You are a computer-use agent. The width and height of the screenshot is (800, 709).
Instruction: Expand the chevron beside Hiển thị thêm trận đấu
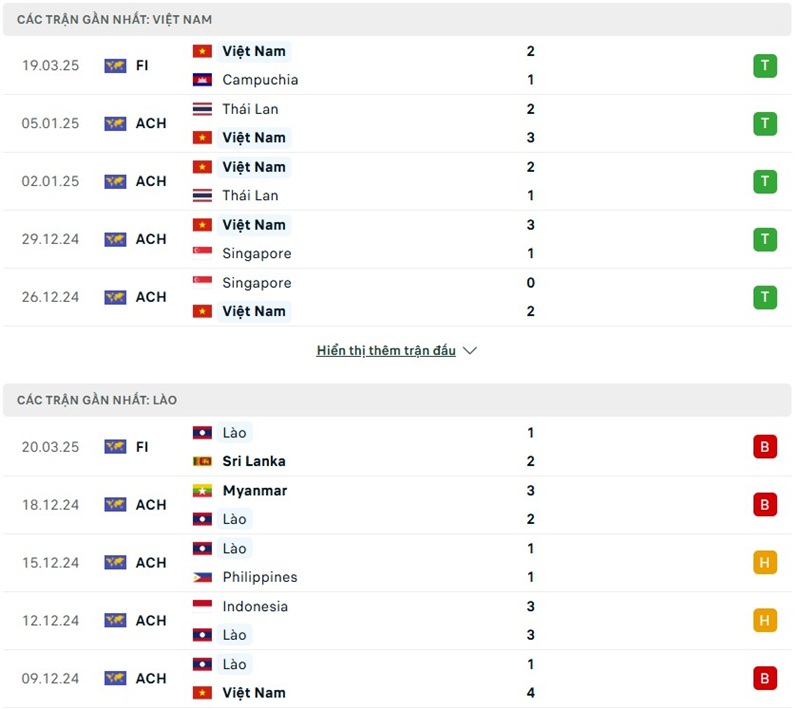click(471, 351)
